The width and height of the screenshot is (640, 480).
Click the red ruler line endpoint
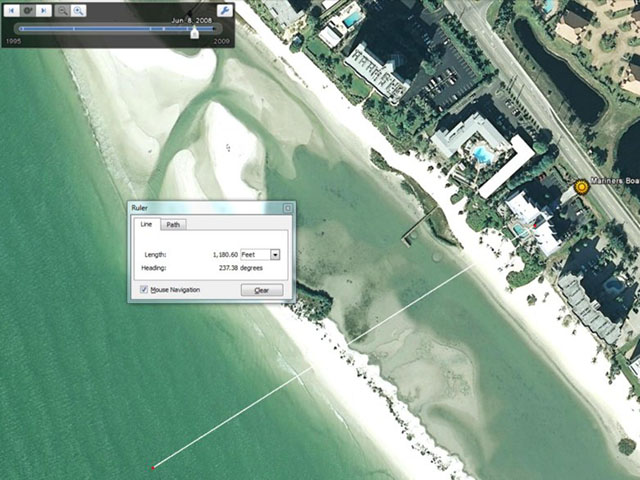click(153, 467)
